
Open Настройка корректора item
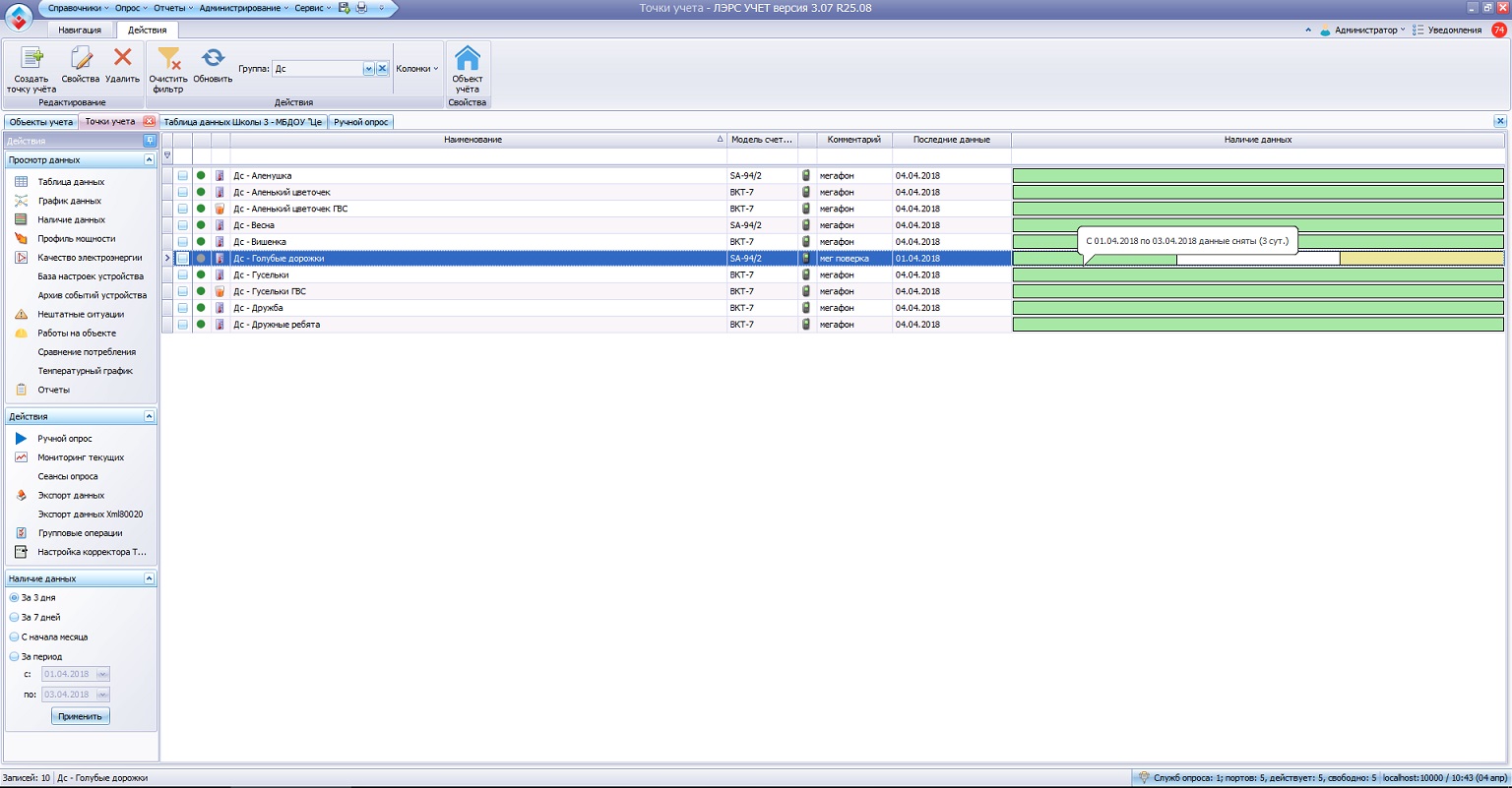(x=92, y=552)
